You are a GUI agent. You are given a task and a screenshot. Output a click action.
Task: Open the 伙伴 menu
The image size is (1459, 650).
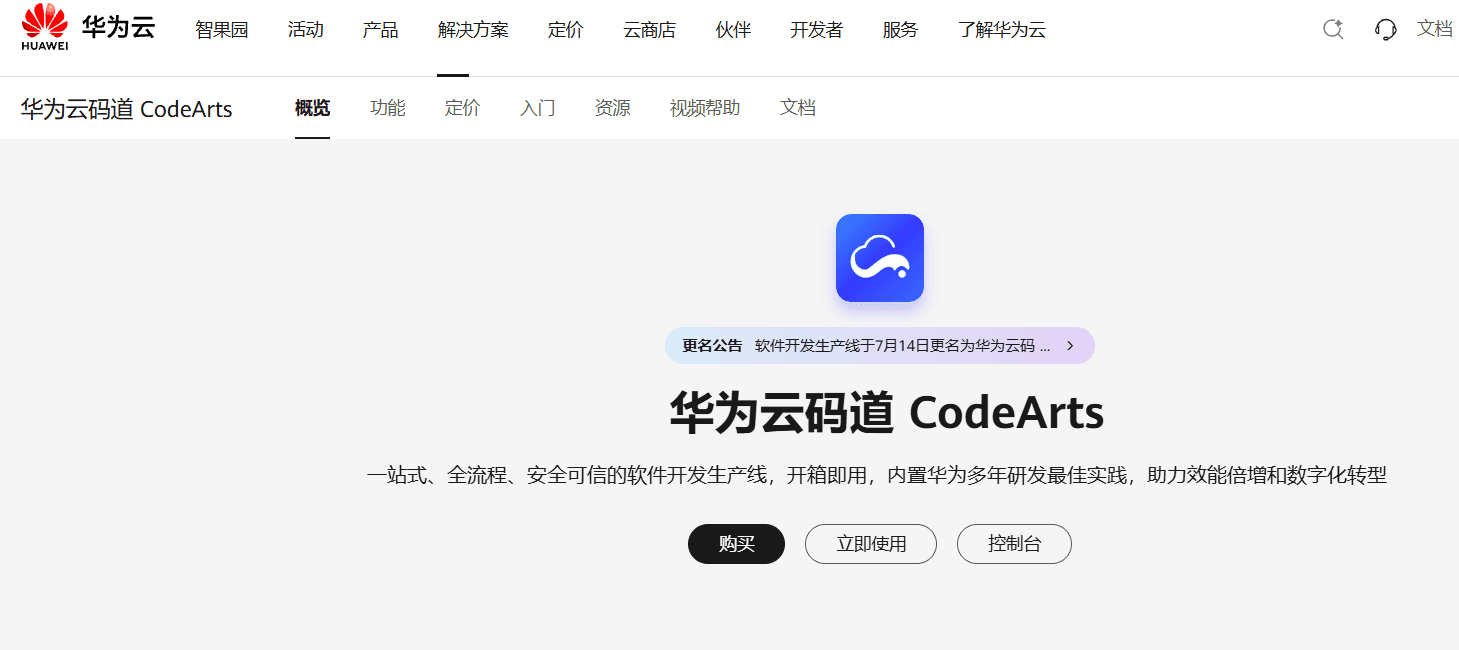pos(733,30)
